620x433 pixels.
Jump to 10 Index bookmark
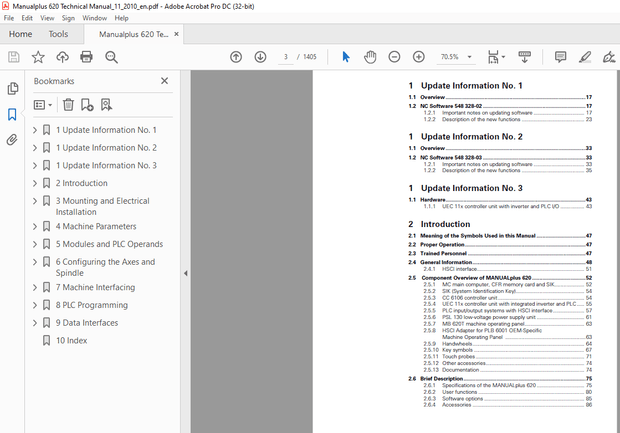(71, 340)
